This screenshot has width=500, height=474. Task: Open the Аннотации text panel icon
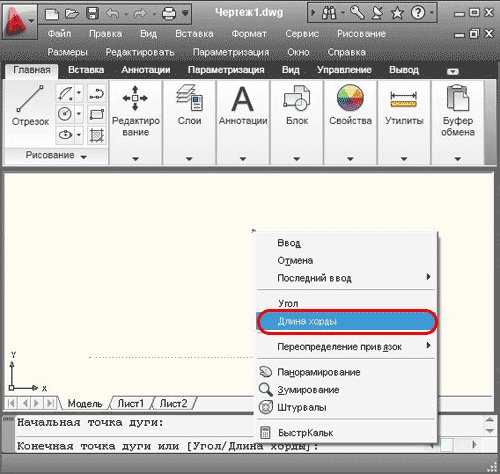(243, 99)
